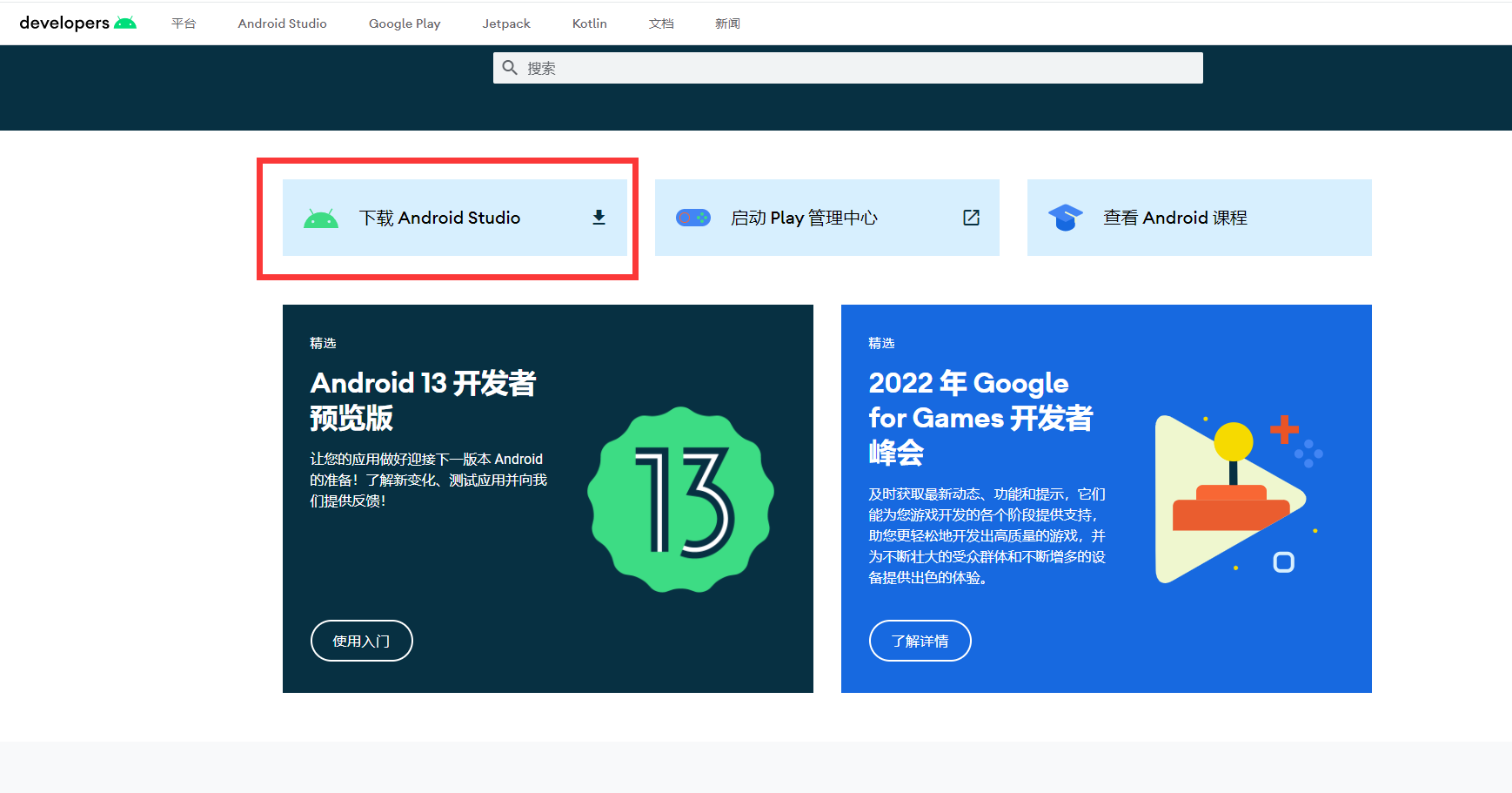The height and width of the screenshot is (793, 1512).
Task: Open the Kotlin nav item
Action: click(590, 24)
